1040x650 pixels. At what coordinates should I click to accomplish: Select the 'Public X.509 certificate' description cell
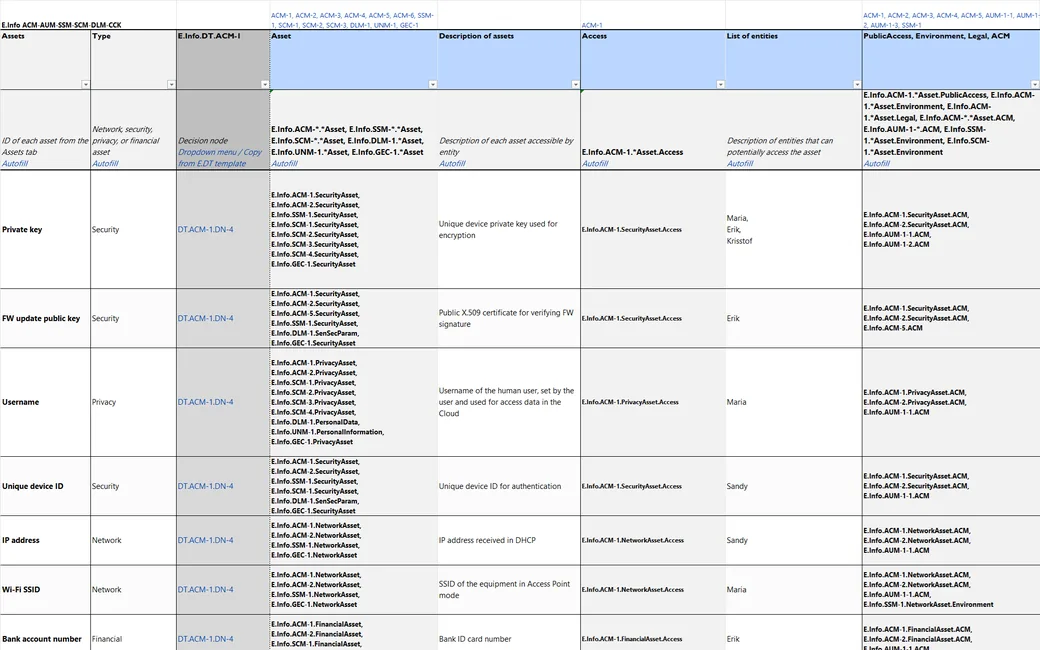tap(509, 318)
